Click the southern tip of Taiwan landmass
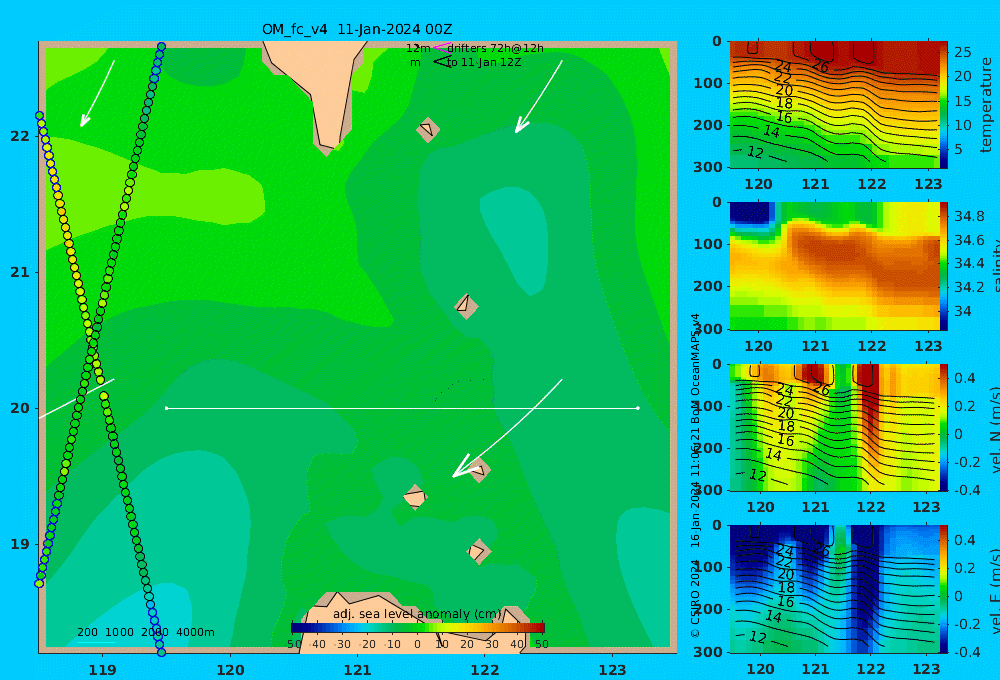The width and height of the screenshot is (1000, 680). (327, 150)
